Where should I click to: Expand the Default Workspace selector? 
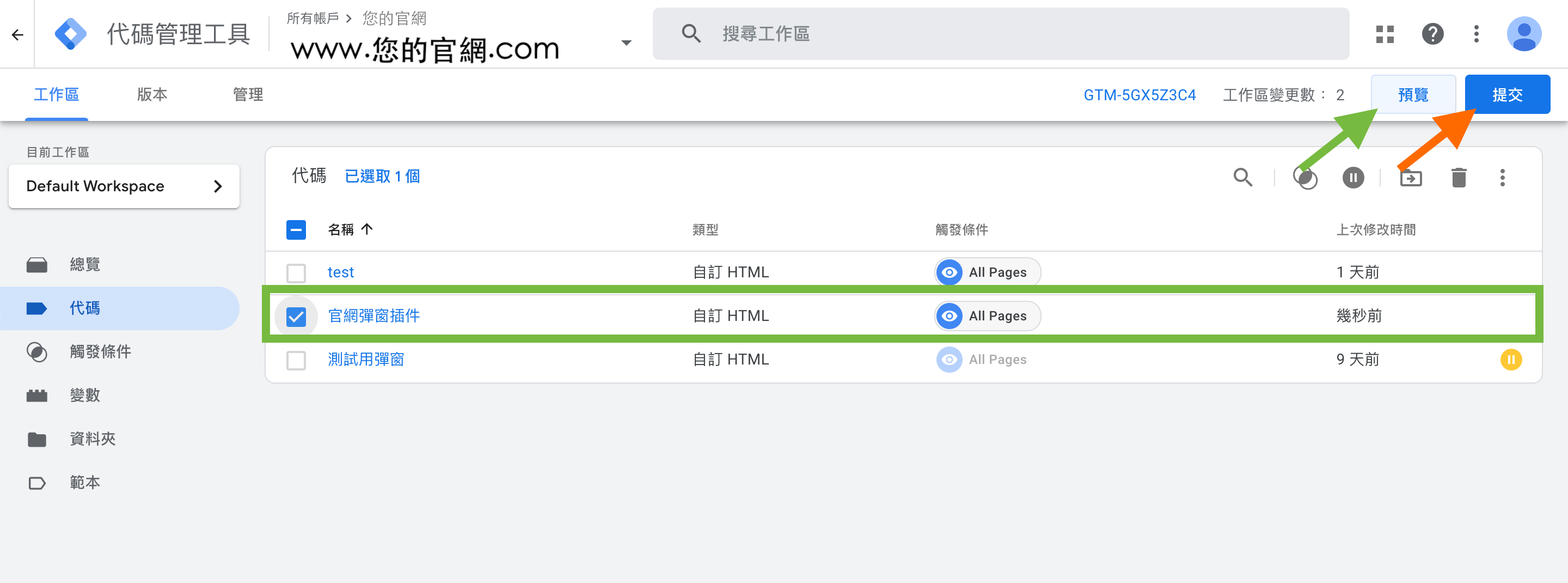124,186
